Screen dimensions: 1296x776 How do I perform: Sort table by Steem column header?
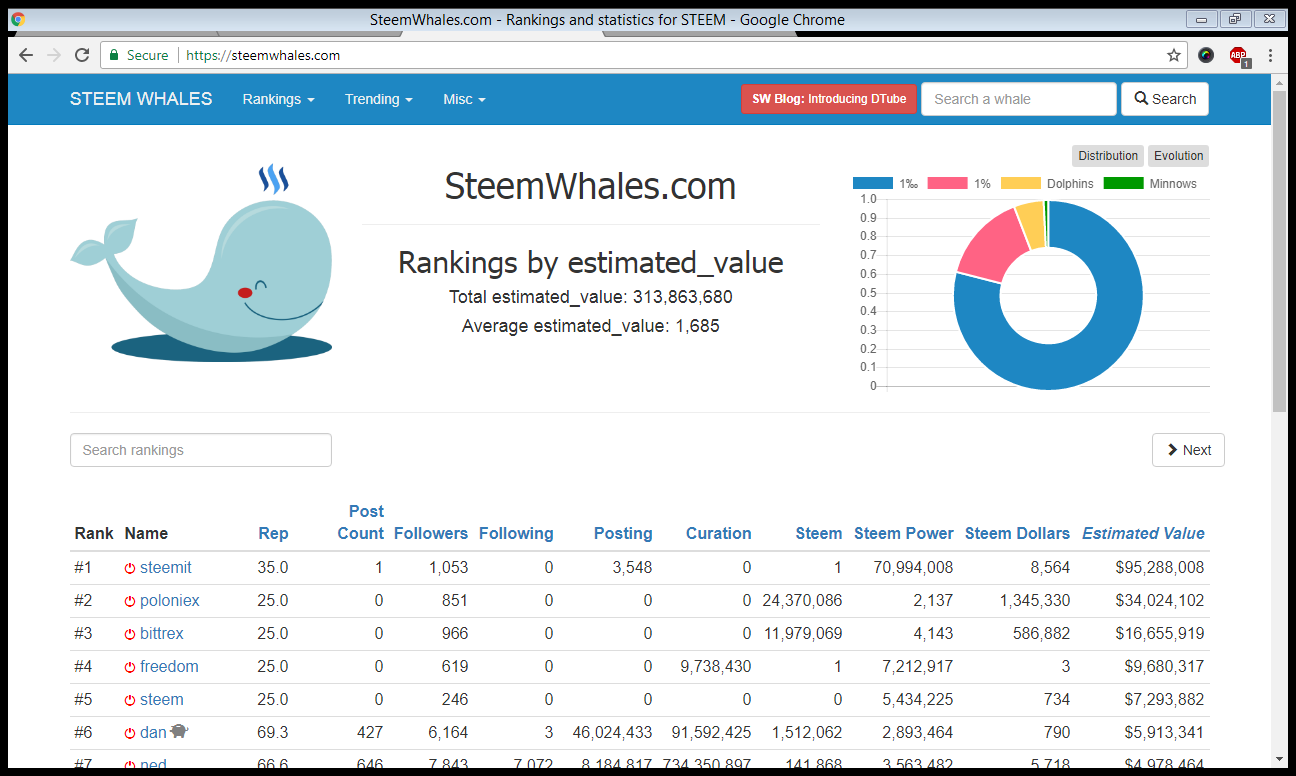(x=819, y=533)
